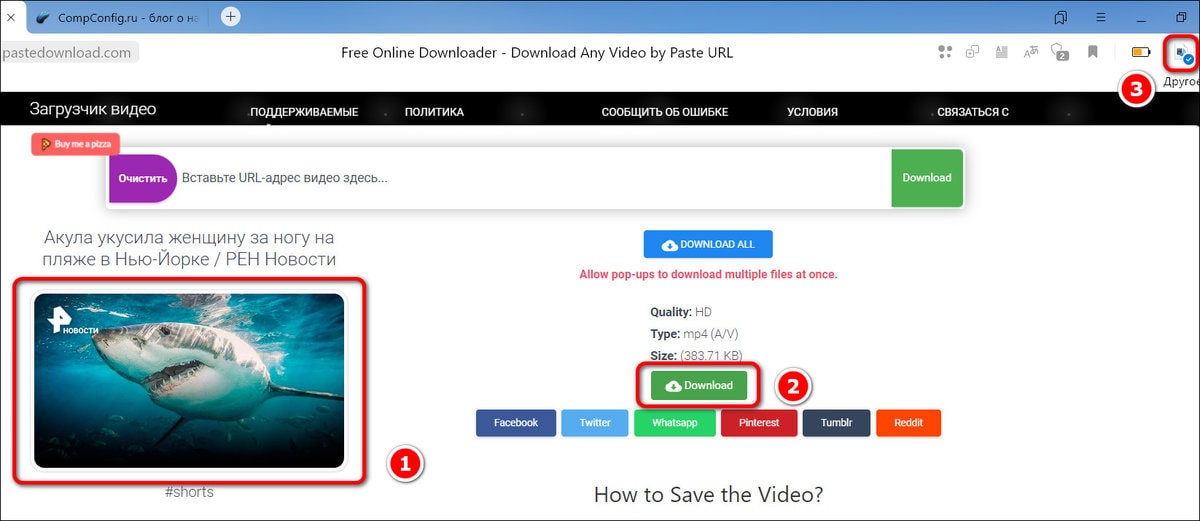The width and height of the screenshot is (1200, 521).
Task: Click the Type: mp4 (A/V) text
Action: (x=694, y=333)
